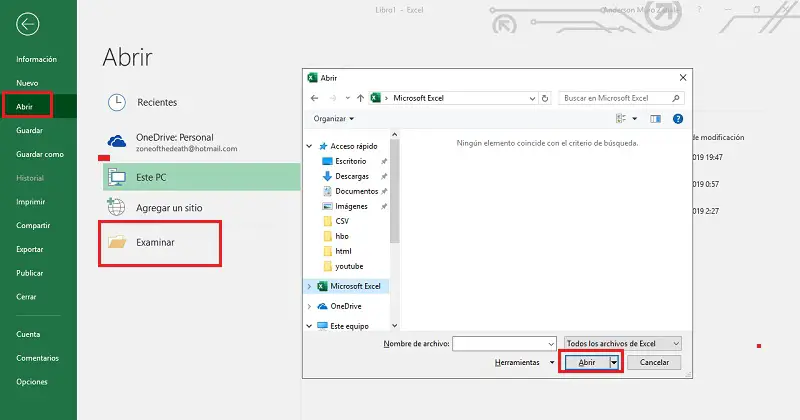Open the youtube folder

click(x=349, y=266)
